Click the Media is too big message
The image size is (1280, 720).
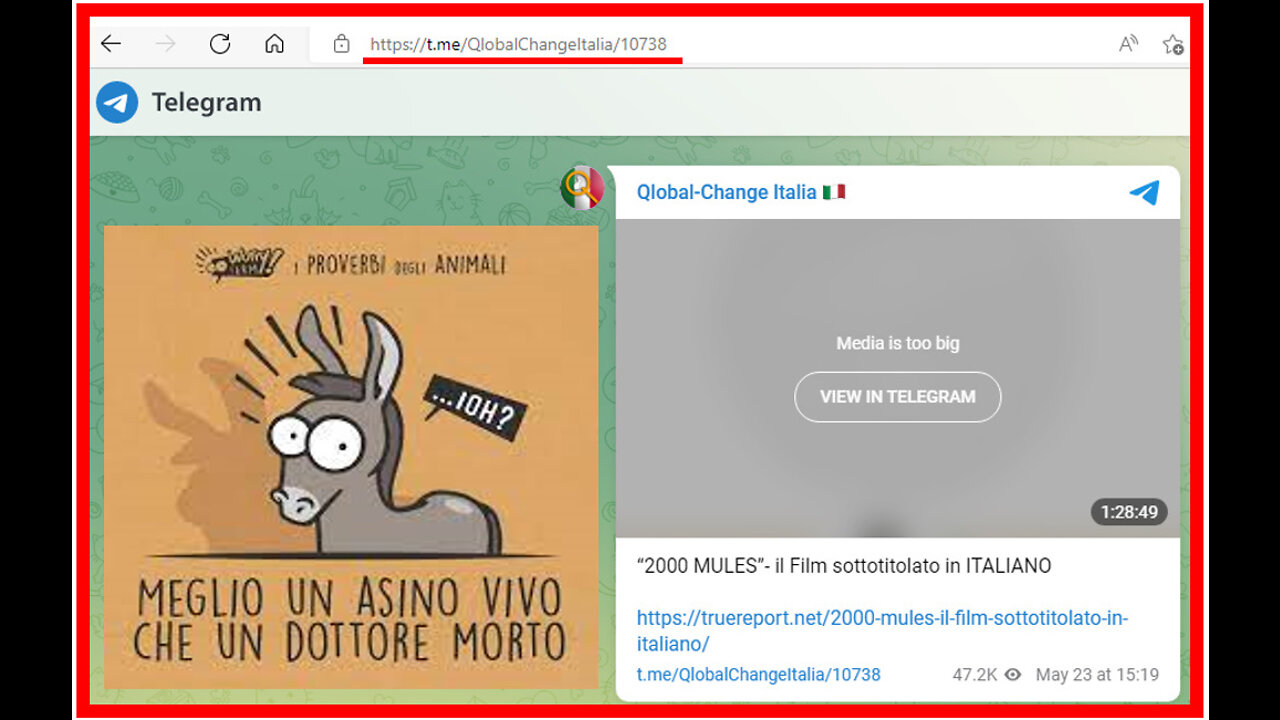click(898, 343)
